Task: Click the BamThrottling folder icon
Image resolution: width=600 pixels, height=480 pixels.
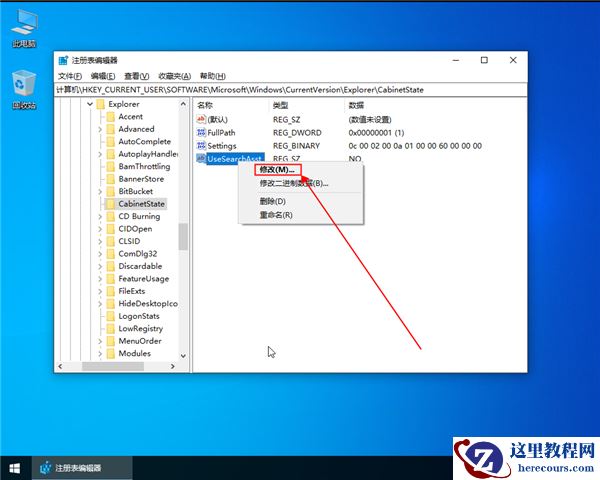Action: [111, 167]
